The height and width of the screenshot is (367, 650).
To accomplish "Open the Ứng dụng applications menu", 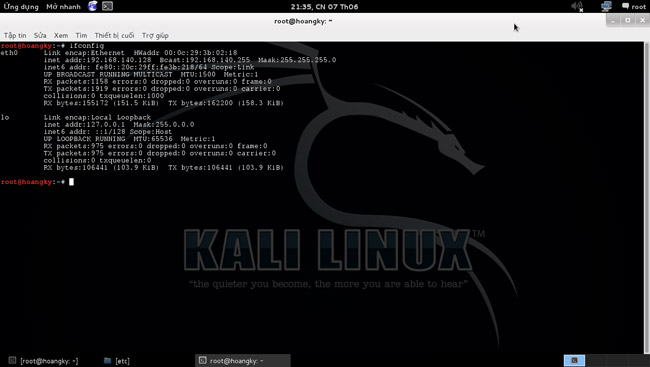I will click(x=21, y=7).
